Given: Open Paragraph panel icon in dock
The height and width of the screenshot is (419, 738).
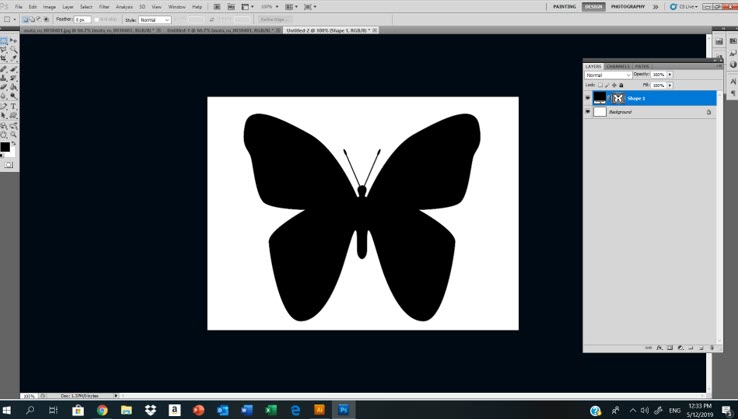Looking at the screenshot, I should click(733, 93).
